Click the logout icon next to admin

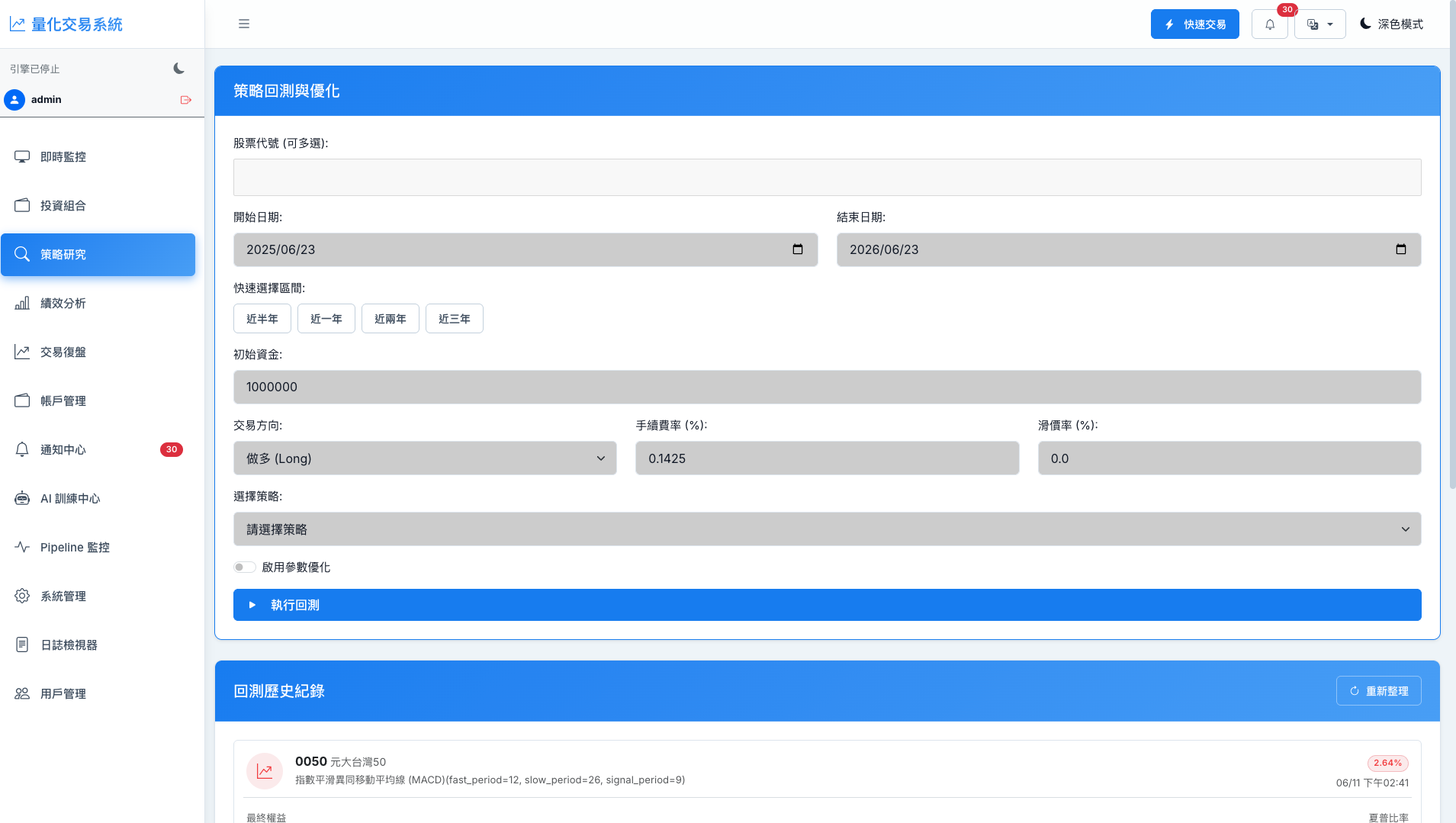(x=186, y=100)
